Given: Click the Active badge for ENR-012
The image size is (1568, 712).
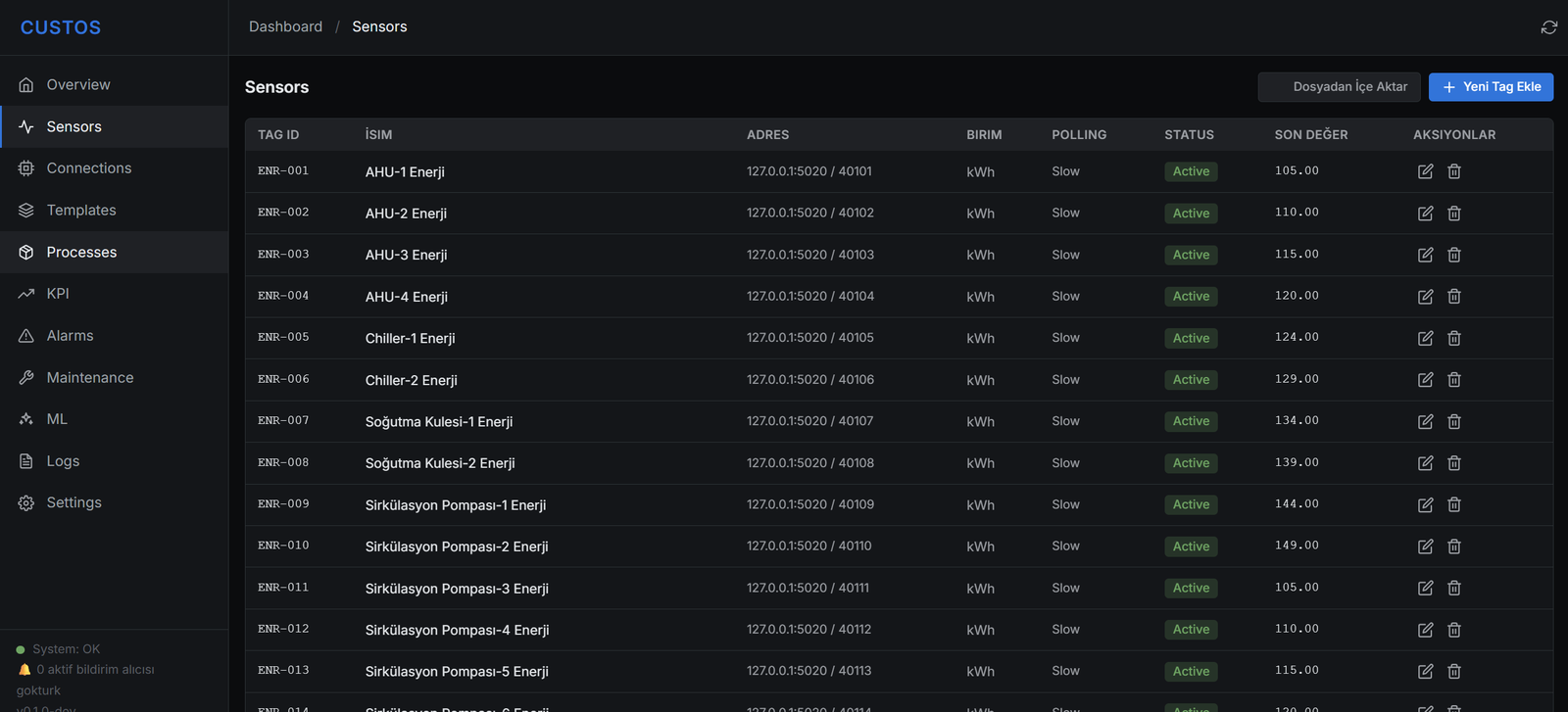Looking at the screenshot, I should pyautogui.click(x=1191, y=630).
